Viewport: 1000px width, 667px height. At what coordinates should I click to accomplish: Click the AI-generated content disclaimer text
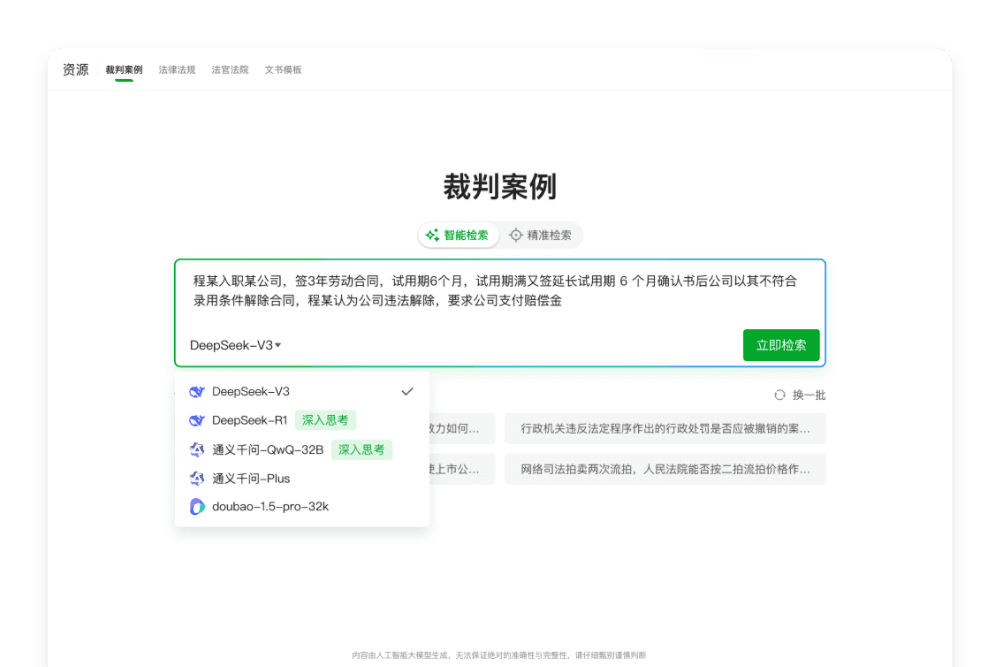[499, 655]
